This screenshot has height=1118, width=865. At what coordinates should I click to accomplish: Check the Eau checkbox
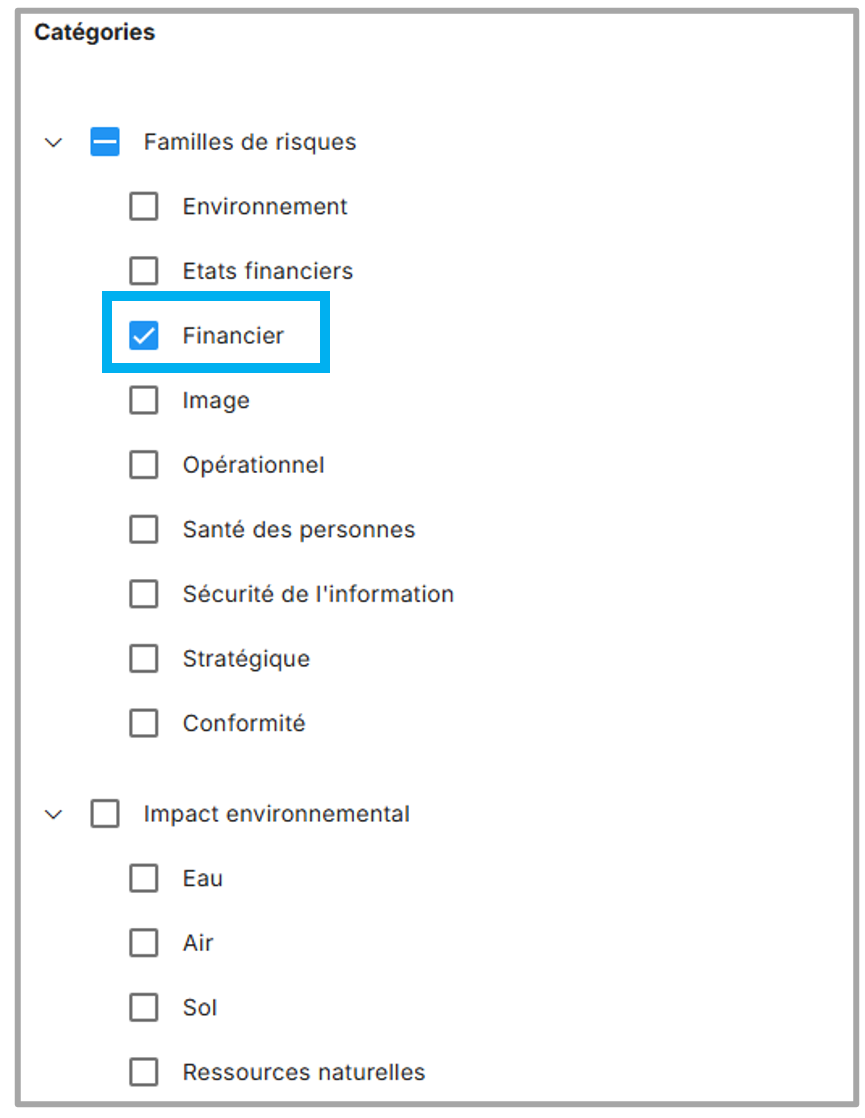pyautogui.click(x=144, y=879)
